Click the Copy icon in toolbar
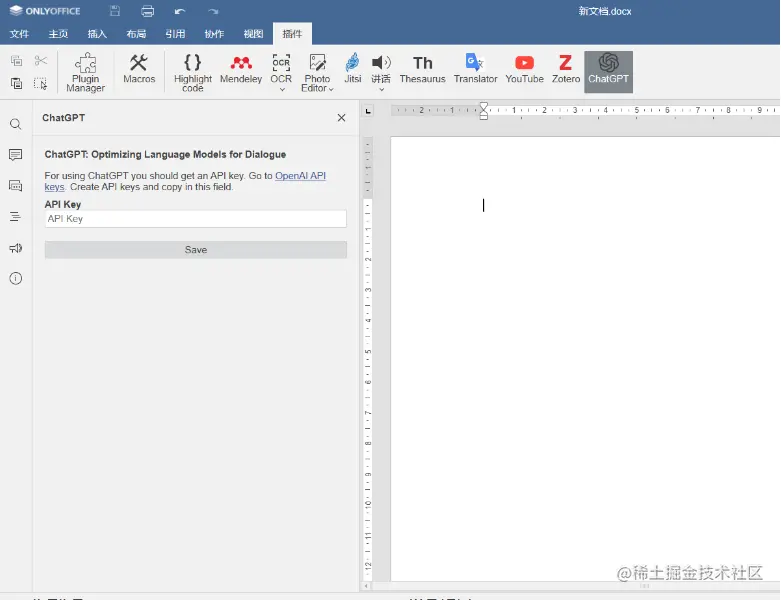This screenshot has width=781, height=600. pyautogui.click(x=16, y=61)
